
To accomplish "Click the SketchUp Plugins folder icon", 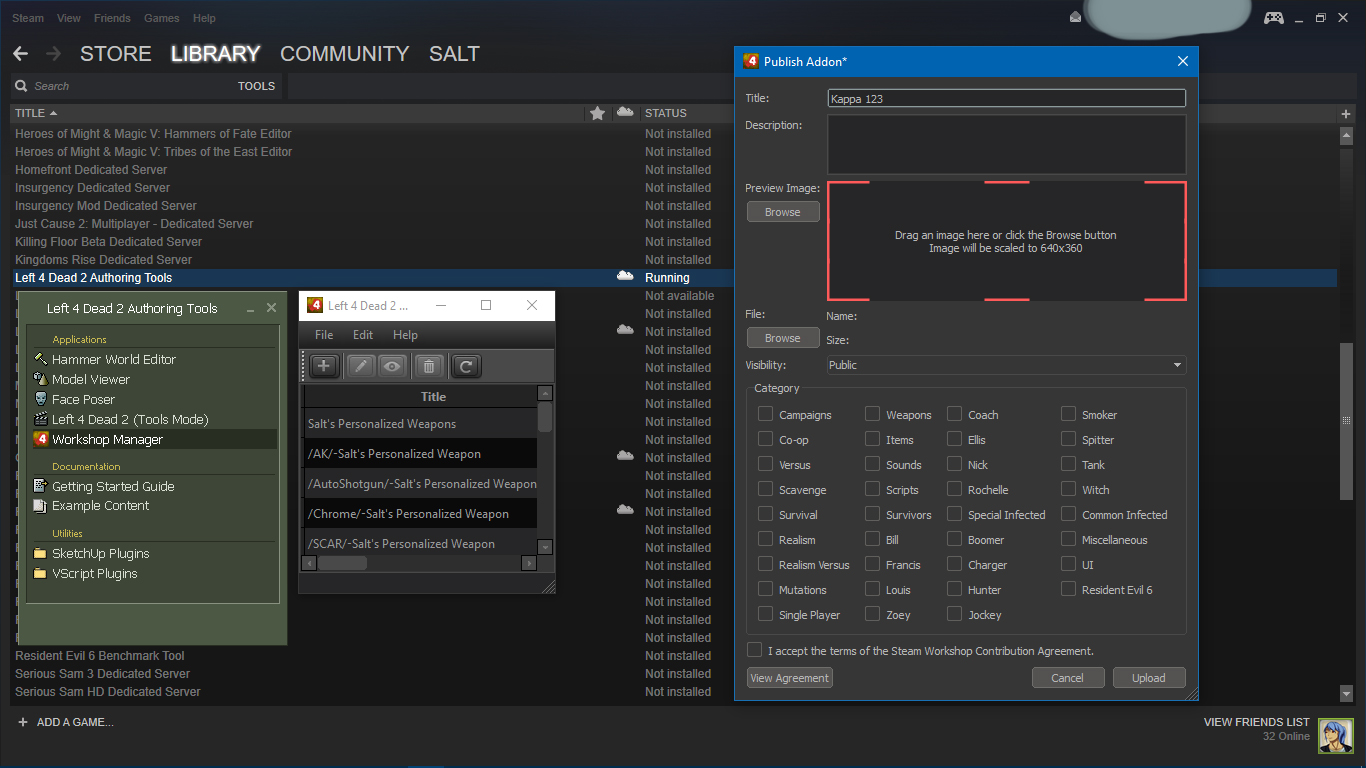I will (x=41, y=553).
